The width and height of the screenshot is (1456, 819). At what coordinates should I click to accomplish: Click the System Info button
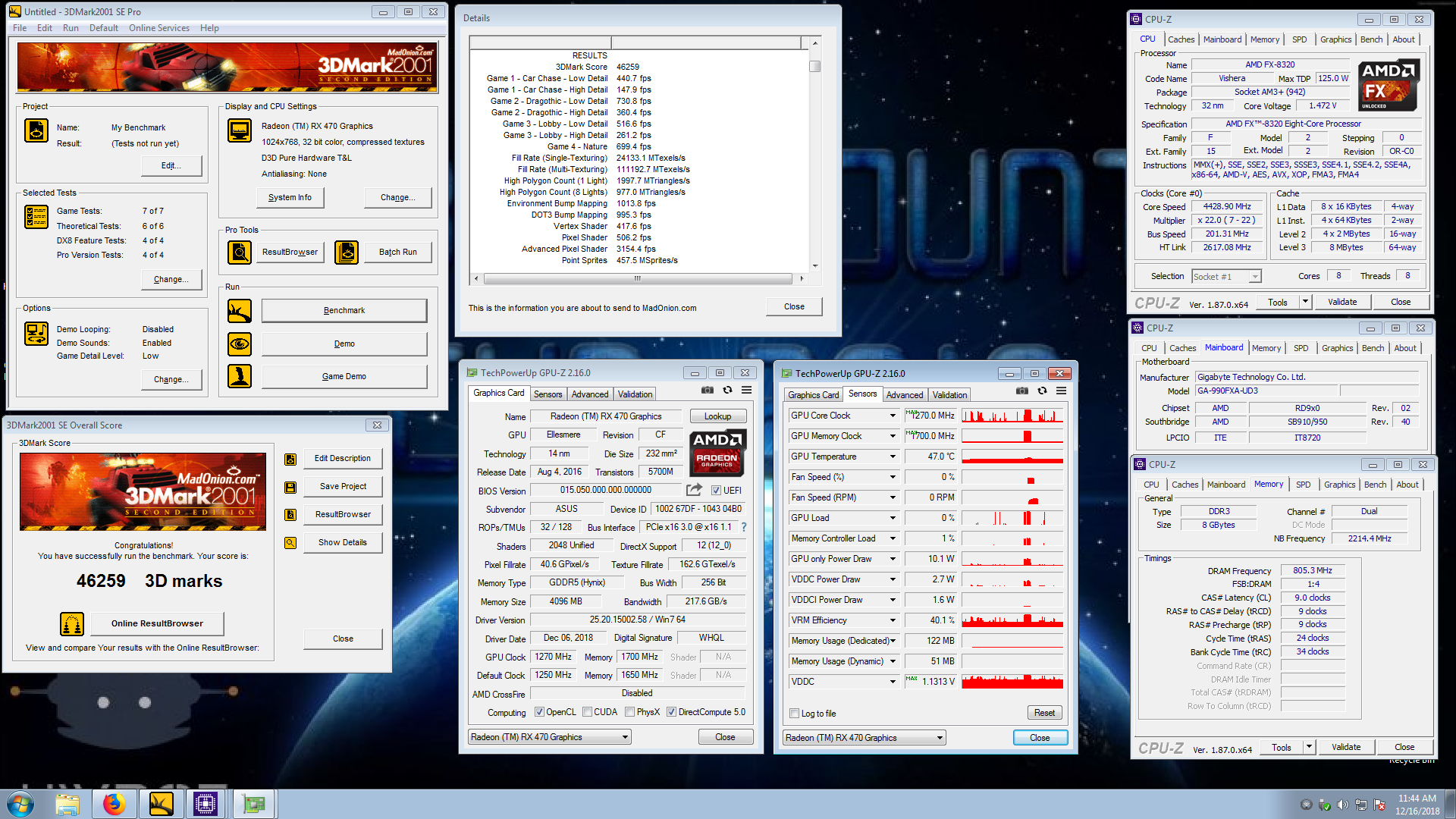pos(290,197)
